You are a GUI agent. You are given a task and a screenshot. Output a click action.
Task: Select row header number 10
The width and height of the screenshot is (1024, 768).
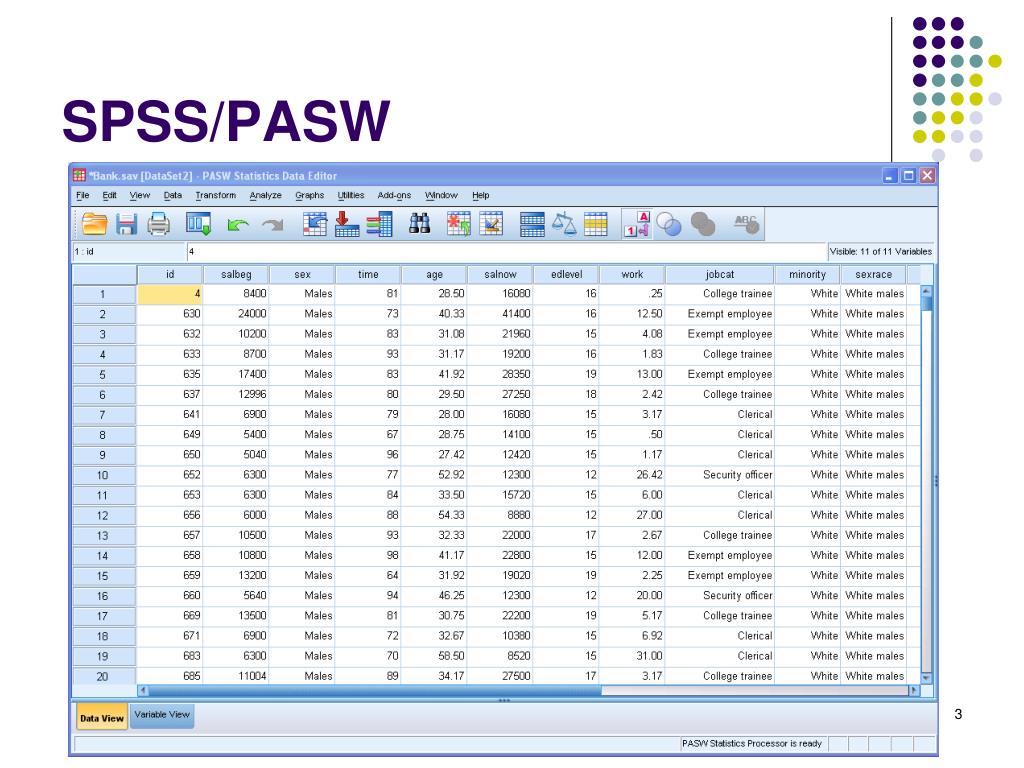coord(103,475)
